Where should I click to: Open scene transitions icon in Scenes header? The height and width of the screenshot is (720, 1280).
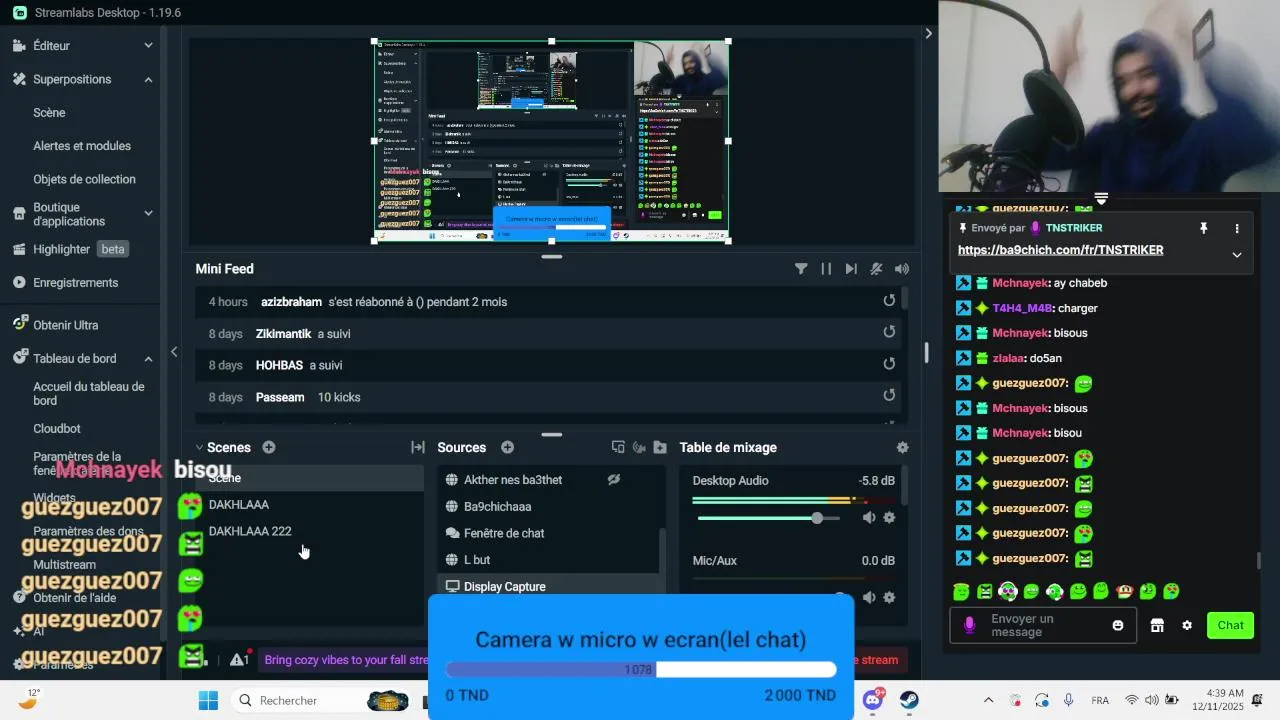pyautogui.click(x=418, y=447)
